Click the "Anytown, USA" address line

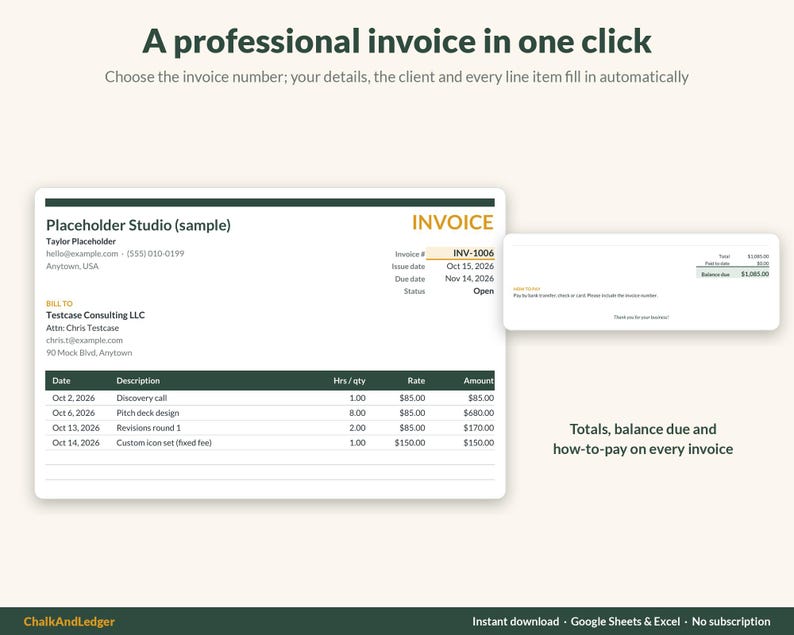pyautogui.click(x=72, y=266)
